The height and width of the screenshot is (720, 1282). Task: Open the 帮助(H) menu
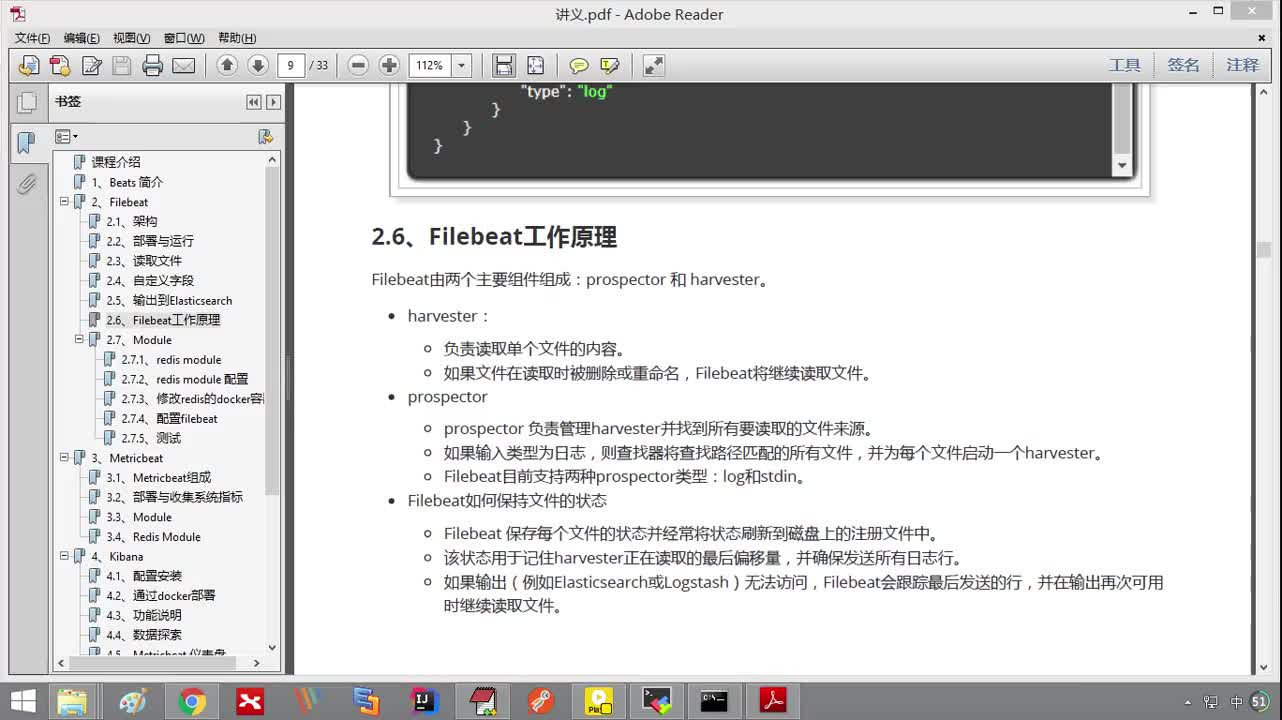[236, 38]
